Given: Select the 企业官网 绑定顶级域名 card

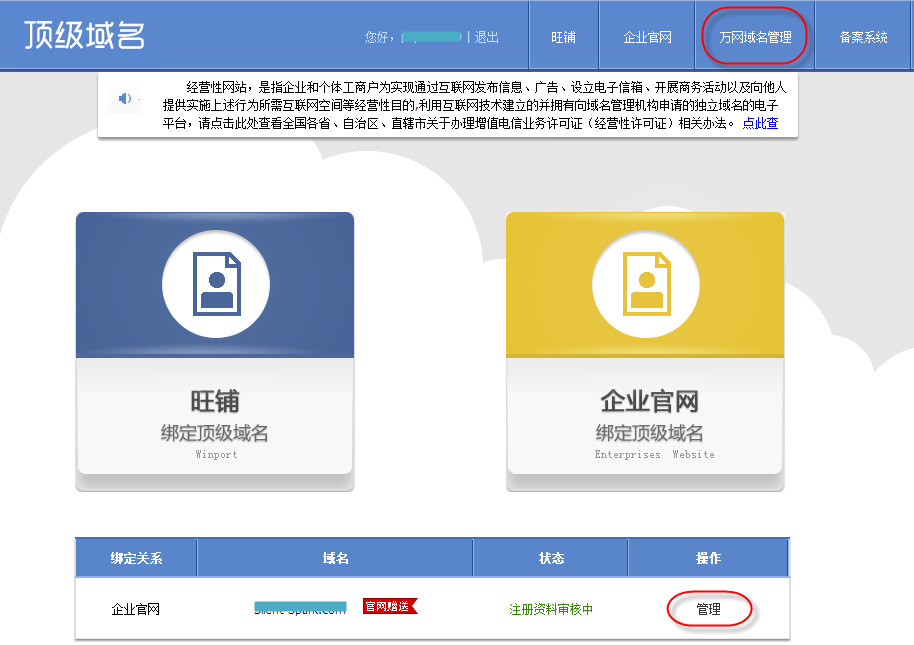Looking at the screenshot, I should coord(645,351).
